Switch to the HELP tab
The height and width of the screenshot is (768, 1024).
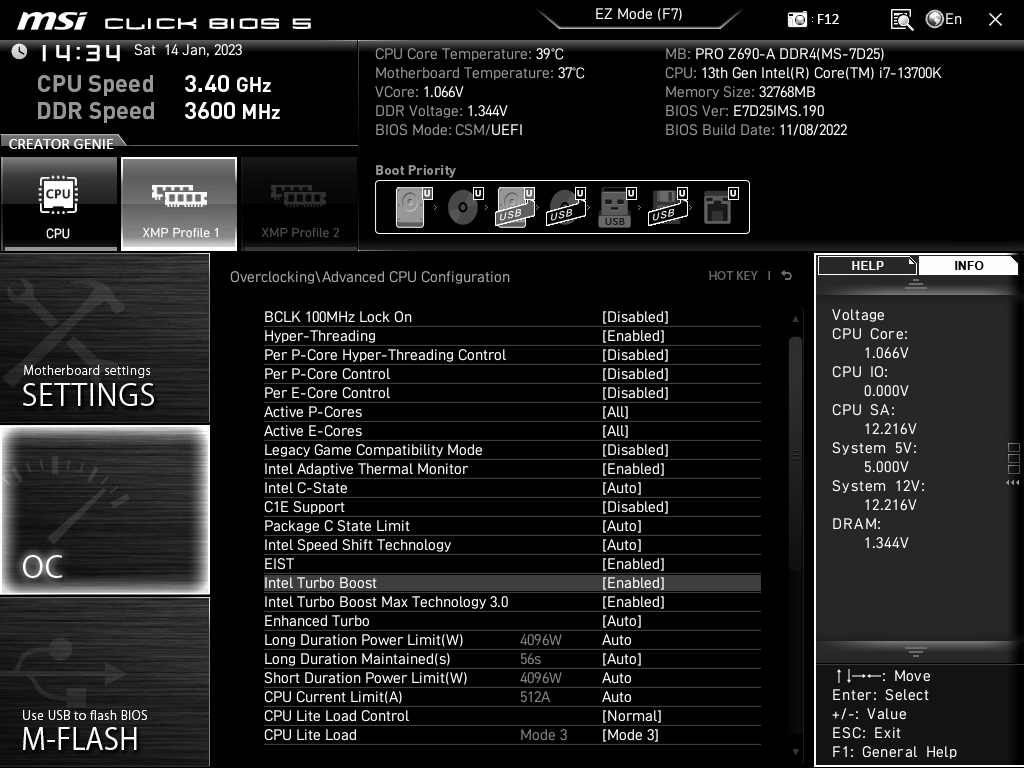tap(867, 265)
